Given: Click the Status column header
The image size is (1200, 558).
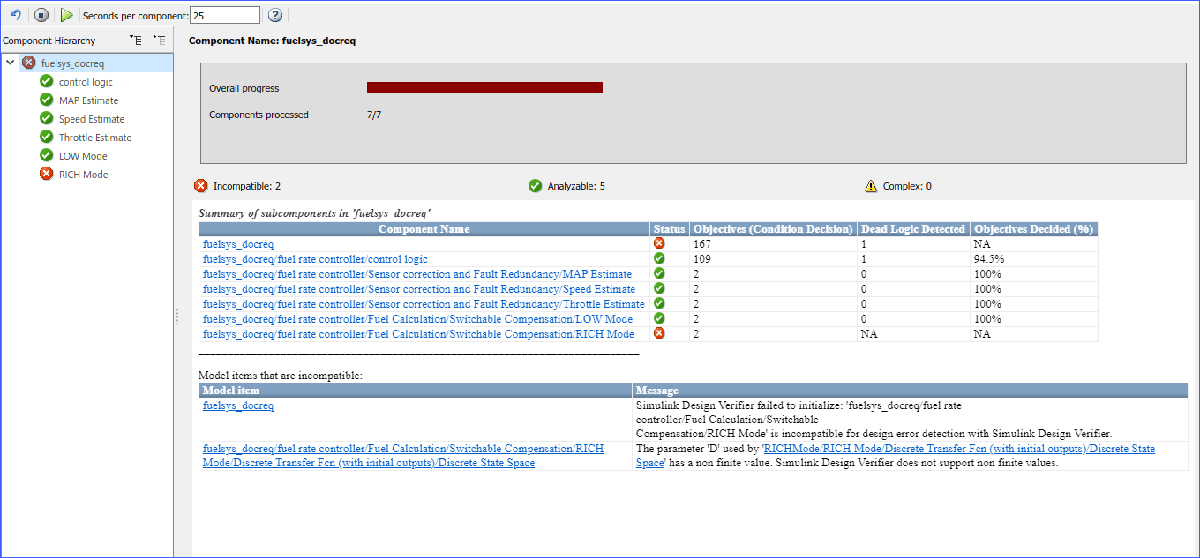Looking at the screenshot, I should tap(669, 229).
